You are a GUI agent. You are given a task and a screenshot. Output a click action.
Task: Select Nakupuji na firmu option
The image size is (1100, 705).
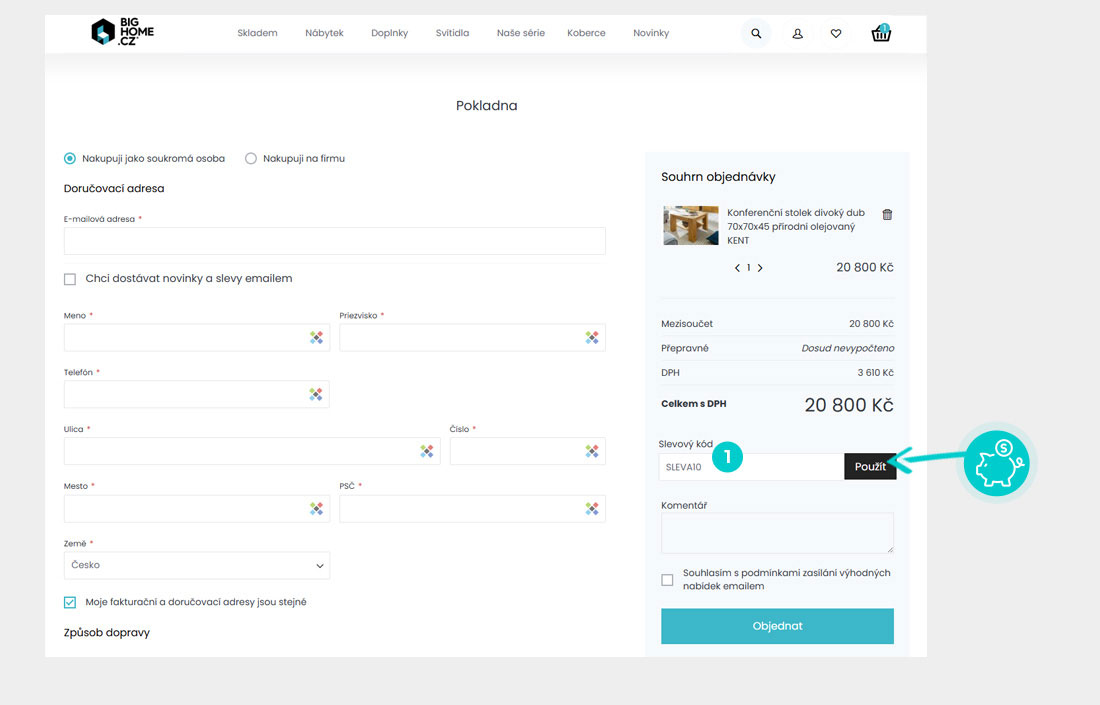[251, 158]
